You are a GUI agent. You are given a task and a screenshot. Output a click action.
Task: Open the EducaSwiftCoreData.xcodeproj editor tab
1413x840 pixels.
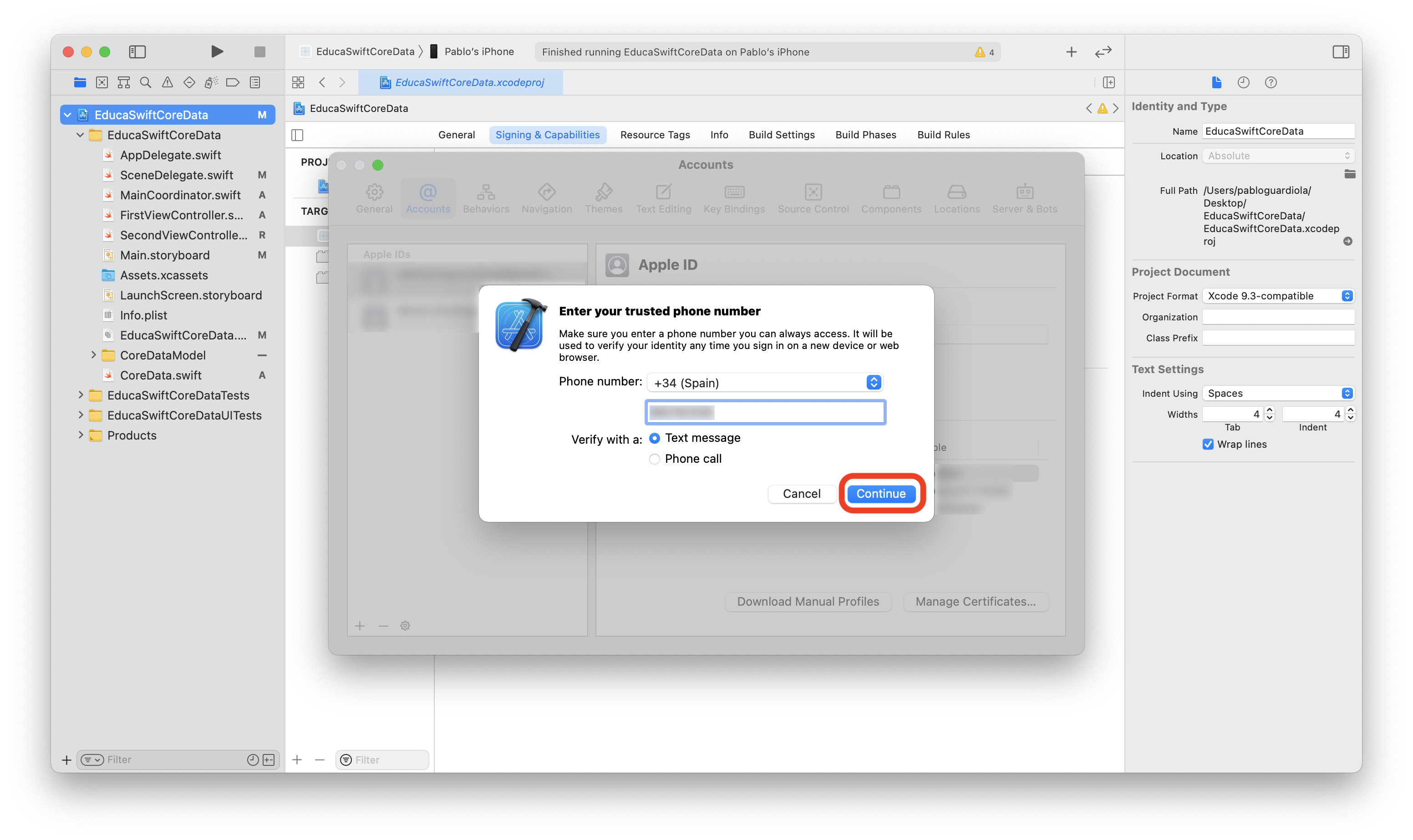pyautogui.click(x=462, y=83)
